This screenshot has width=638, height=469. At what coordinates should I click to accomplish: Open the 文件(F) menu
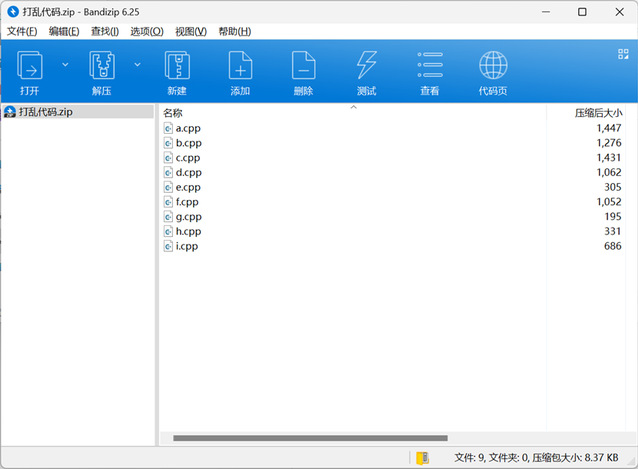(21, 31)
